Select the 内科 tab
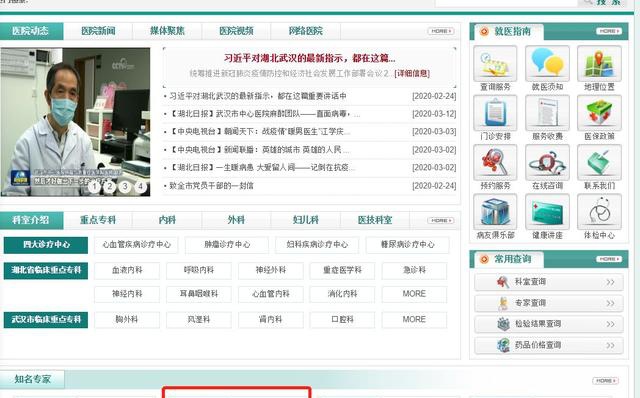 point(167,220)
